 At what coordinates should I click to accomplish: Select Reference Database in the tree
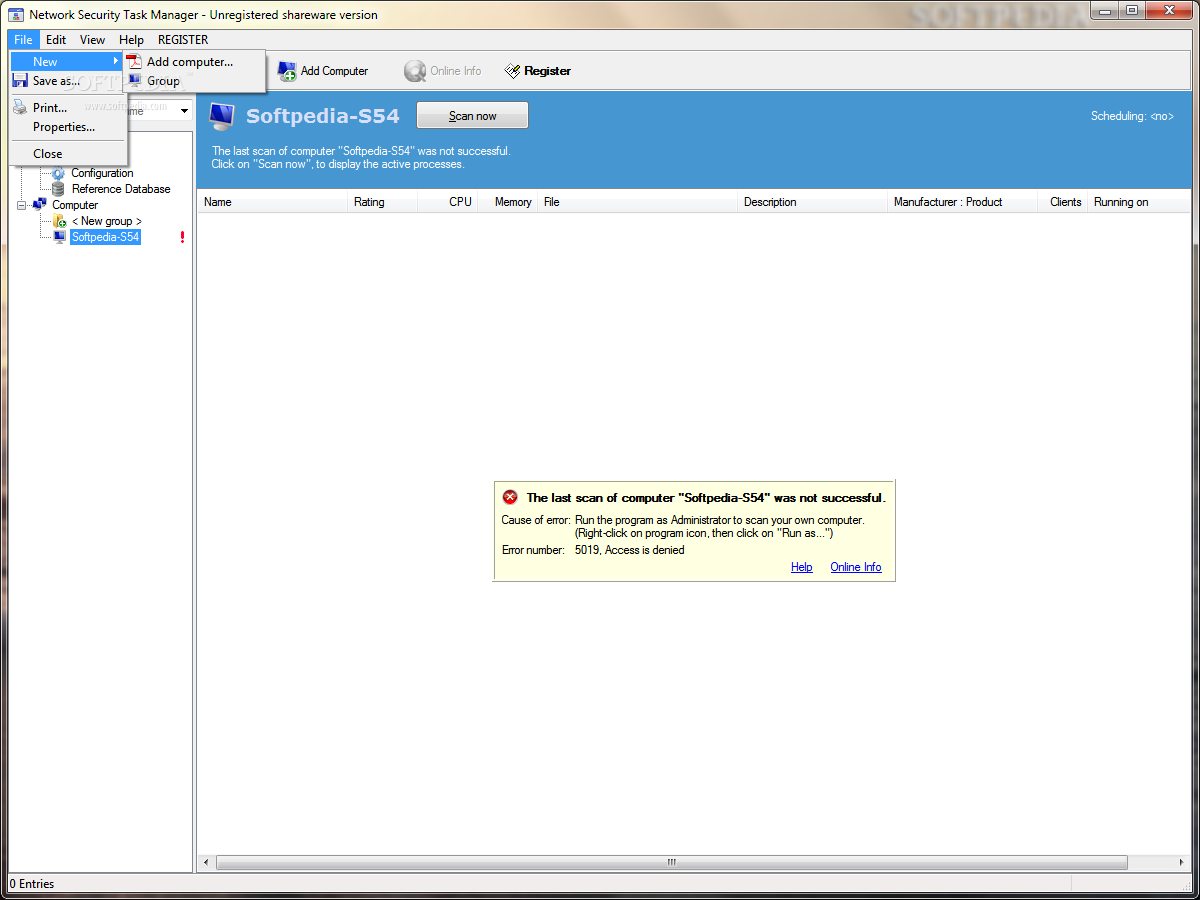[x=121, y=189]
